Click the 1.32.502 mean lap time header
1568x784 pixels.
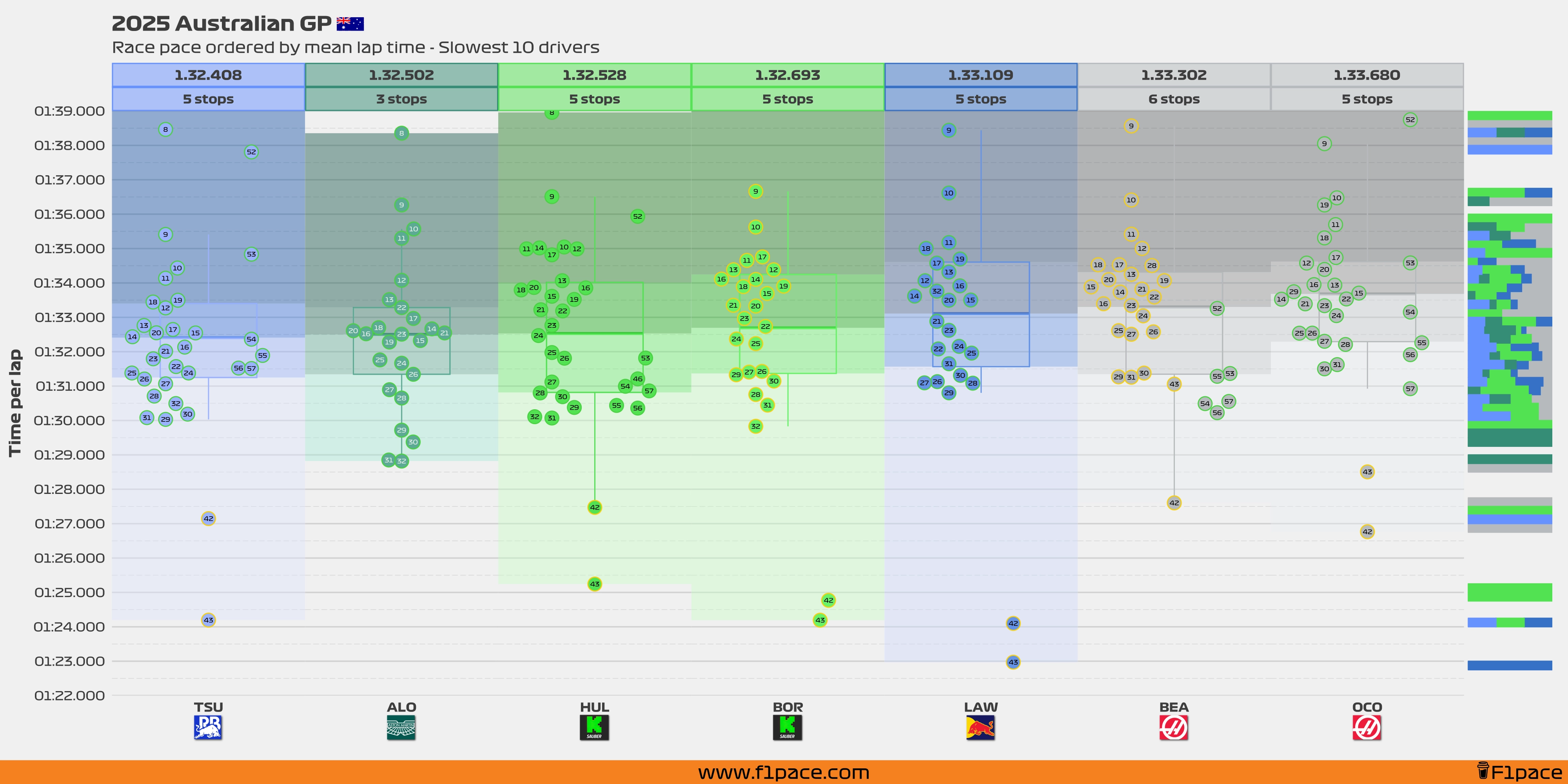tap(401, 75)
